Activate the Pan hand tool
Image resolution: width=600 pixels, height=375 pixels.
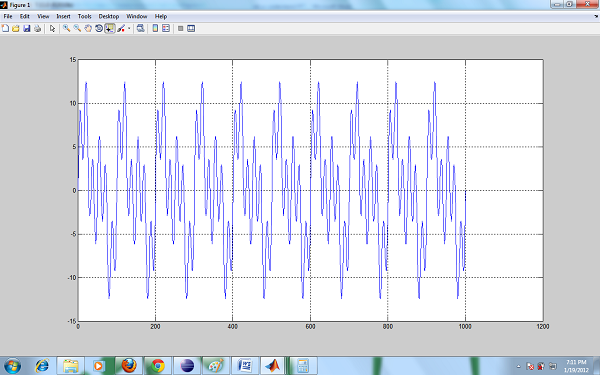[x=88, y=28]
